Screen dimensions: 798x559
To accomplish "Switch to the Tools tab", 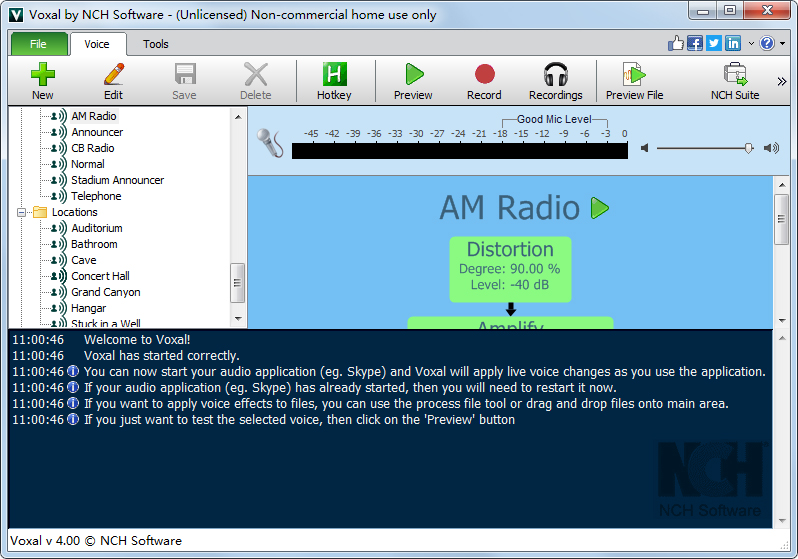I will (156, 44).
